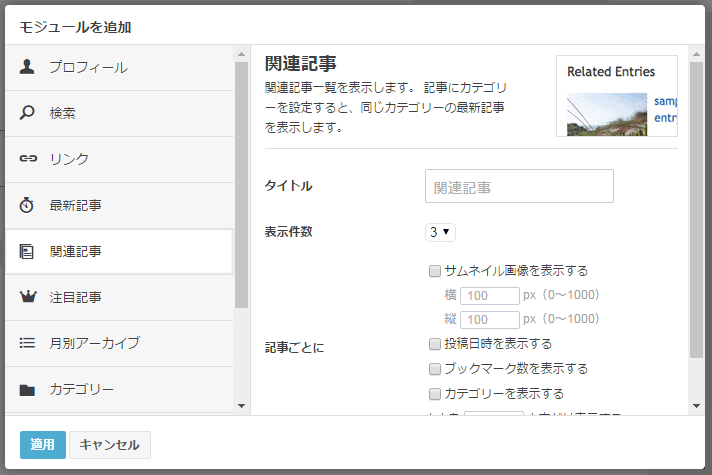The image size is (712, 475).
Task: Click the モジュールを追加 dialog title
Action: pyautogui.click(x=75, y=27)
